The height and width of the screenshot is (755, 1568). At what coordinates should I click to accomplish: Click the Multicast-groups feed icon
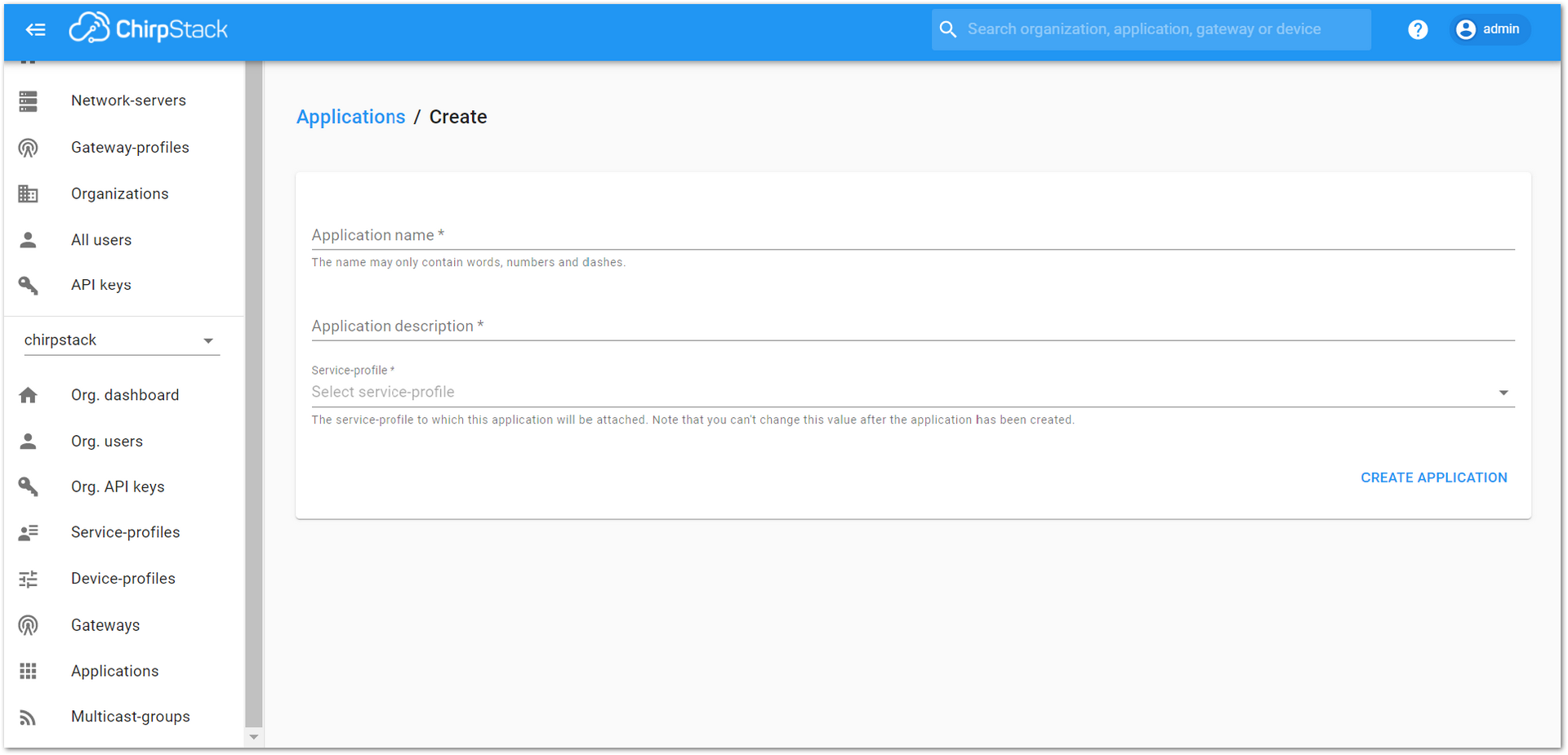point(28,717)
